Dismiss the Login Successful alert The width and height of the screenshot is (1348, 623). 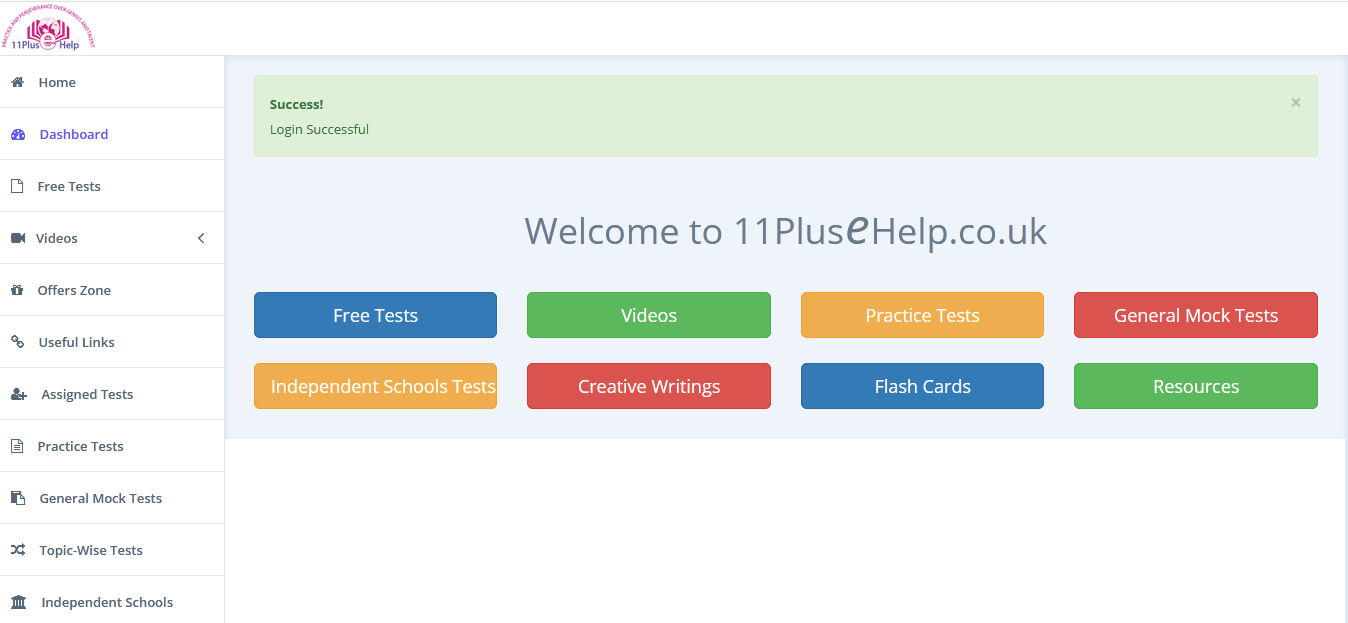(1296, 102)
